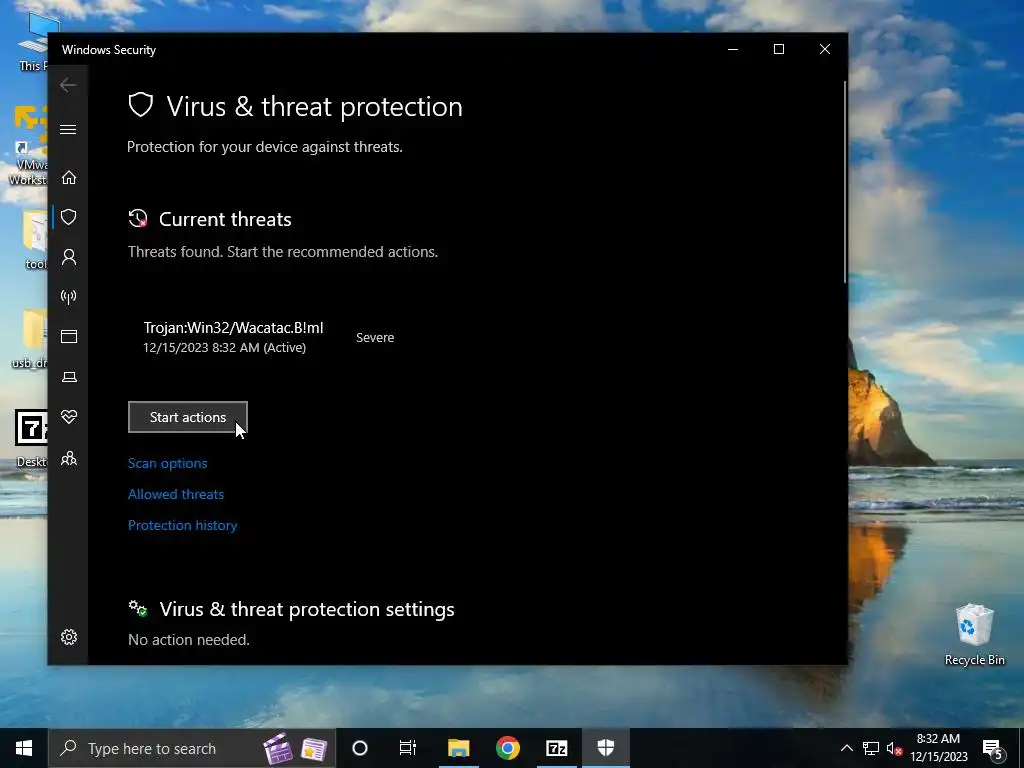
Task: Click the Current threats history icon
Action: tap(138, 219)
